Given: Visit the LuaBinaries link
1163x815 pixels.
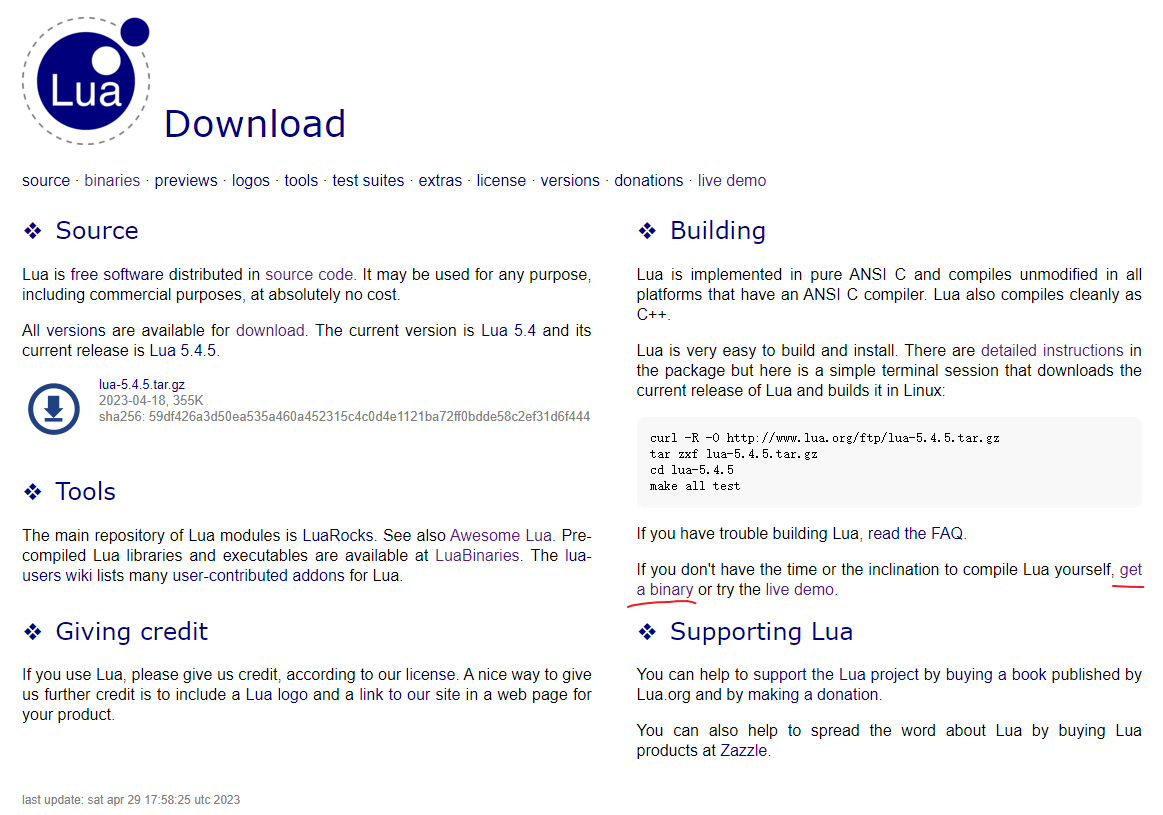Looking at the screenshot, I should (x=479, y=555).
